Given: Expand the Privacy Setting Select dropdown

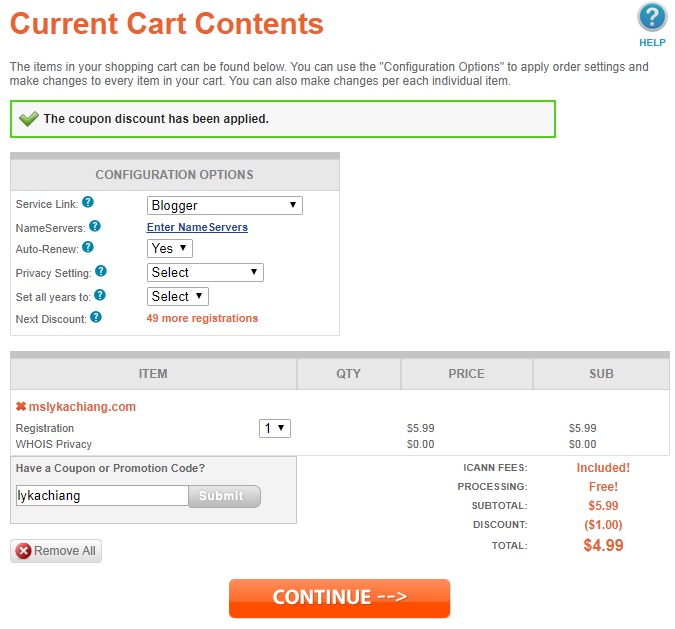Looking at the screenshot, I should pyautogui.click(x=205, y=272).
